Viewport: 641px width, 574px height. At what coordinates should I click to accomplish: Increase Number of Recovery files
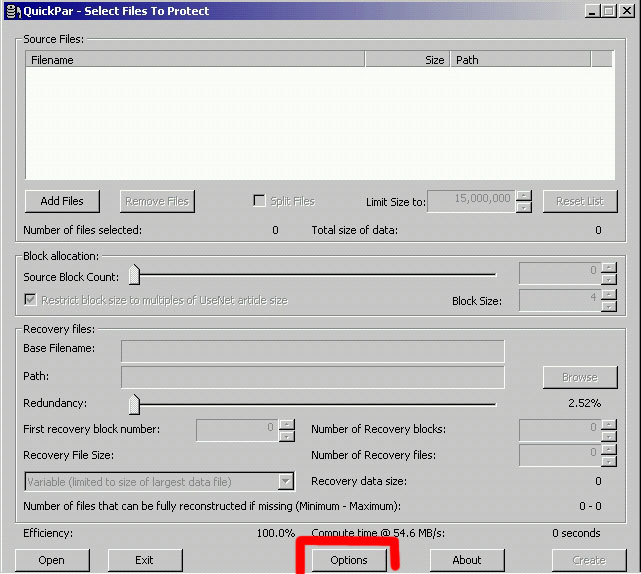609,450
